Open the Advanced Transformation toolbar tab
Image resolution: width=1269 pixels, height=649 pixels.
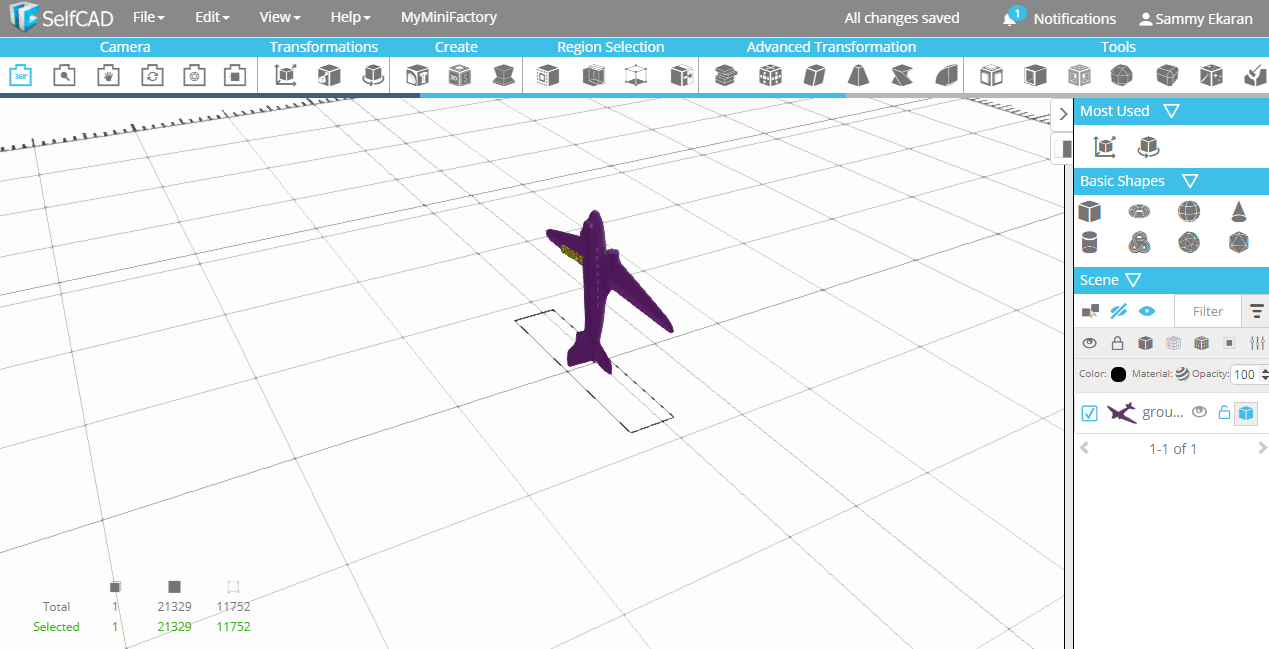coord(831,47)
